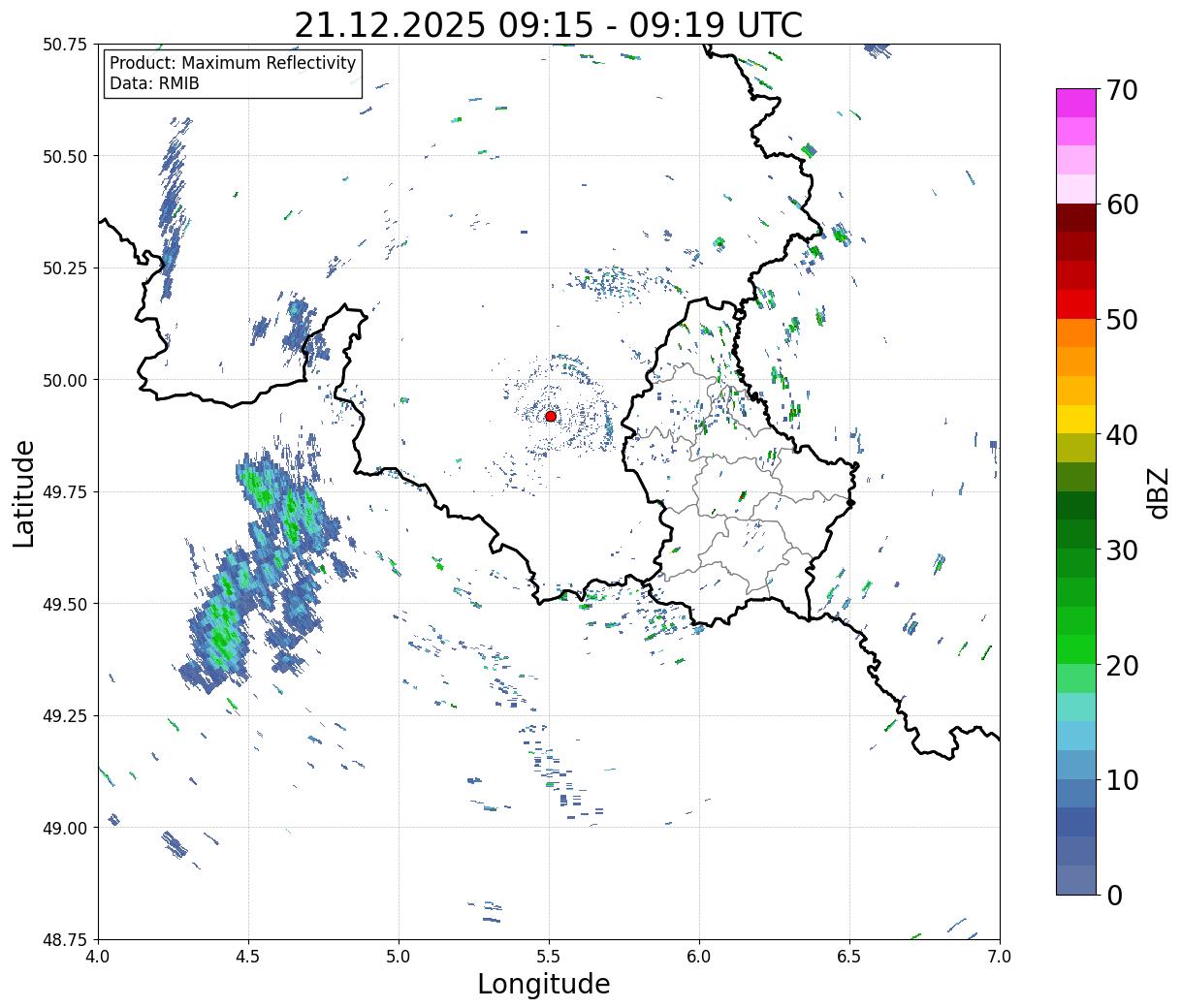
Task: Click the 0 tick on the colorbar
Action: pos(1113,895)
